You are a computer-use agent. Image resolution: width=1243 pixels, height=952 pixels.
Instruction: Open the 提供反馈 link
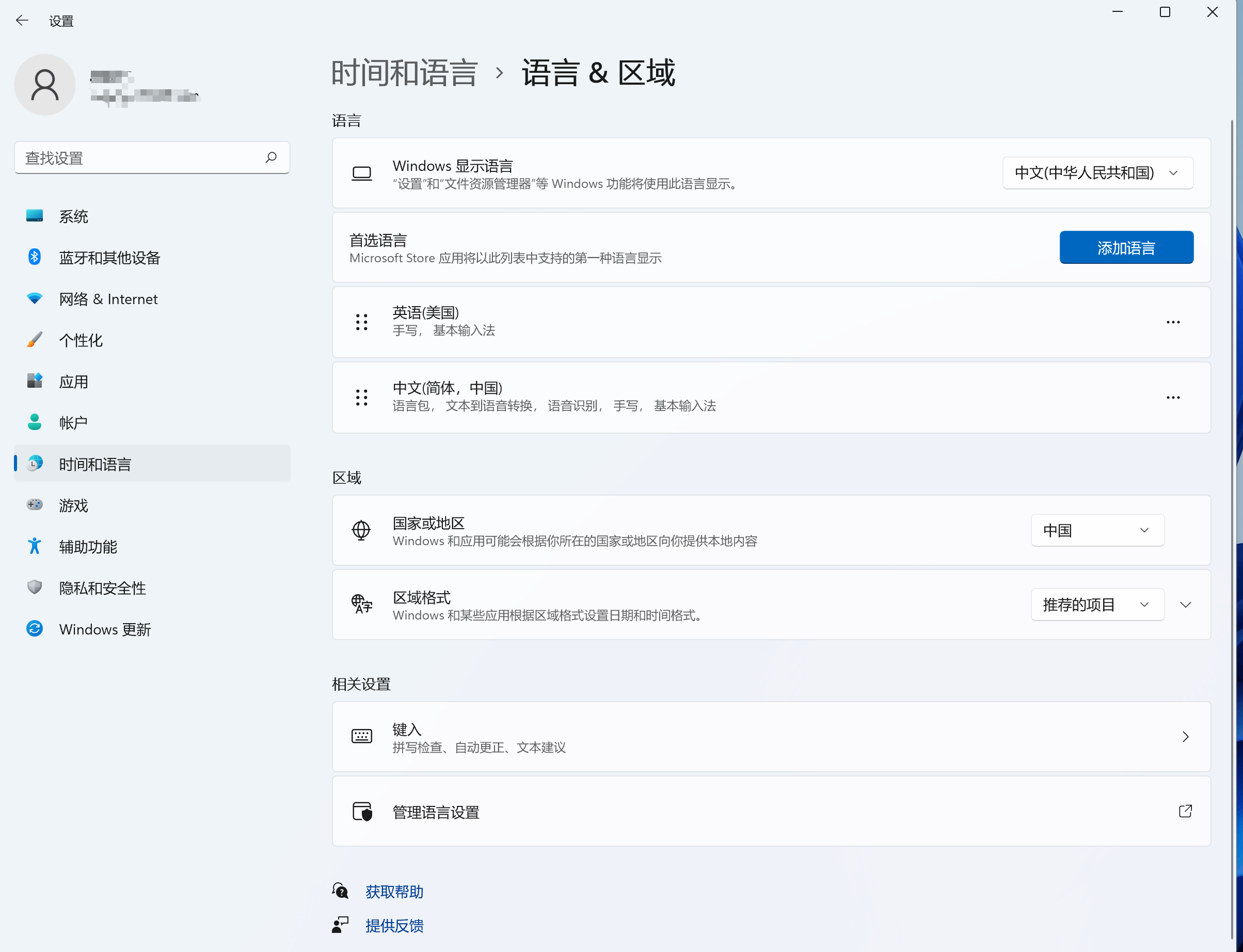394,926
